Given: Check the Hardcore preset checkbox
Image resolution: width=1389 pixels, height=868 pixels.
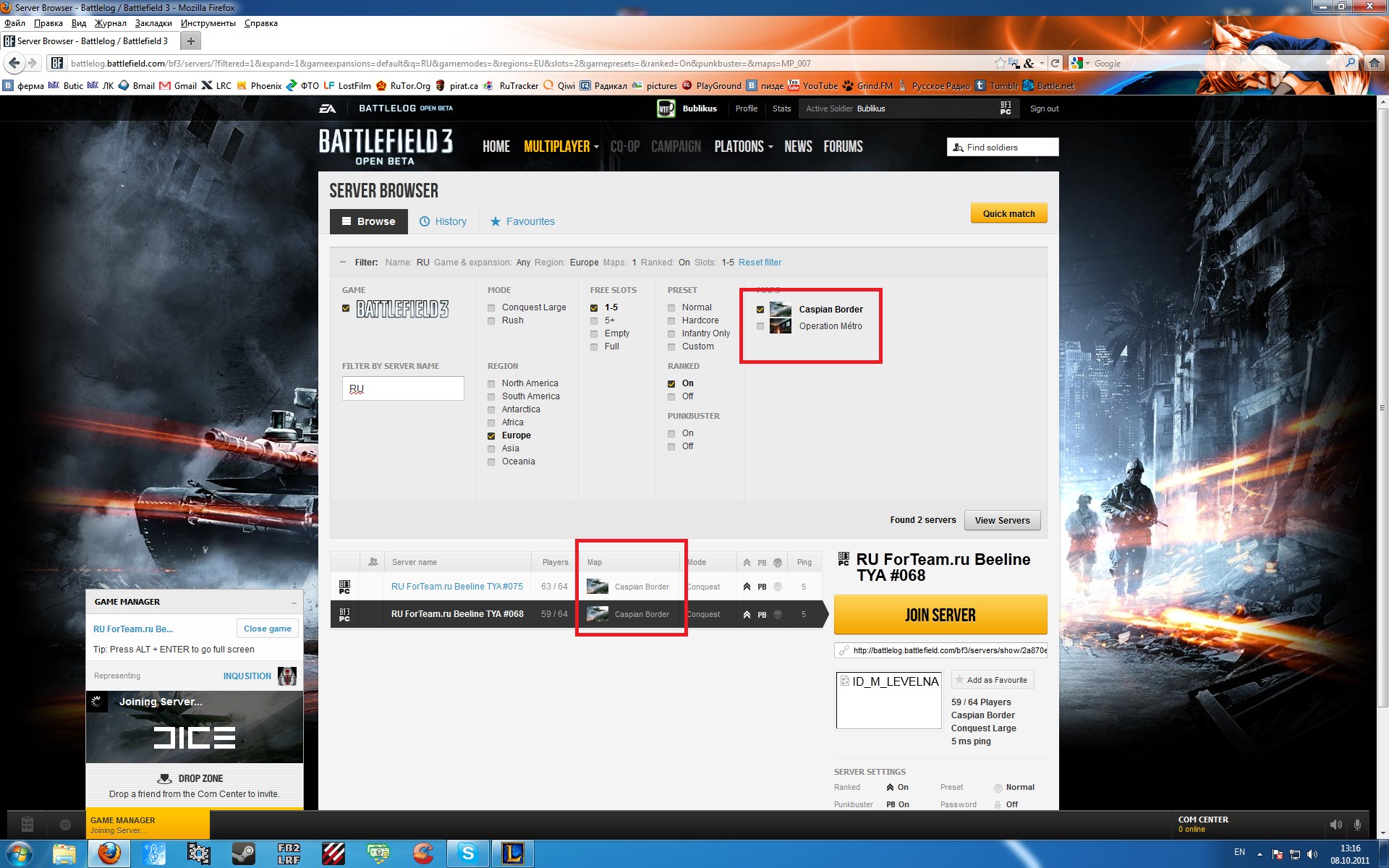Looking at the screenshot, I should pos(671,321).
